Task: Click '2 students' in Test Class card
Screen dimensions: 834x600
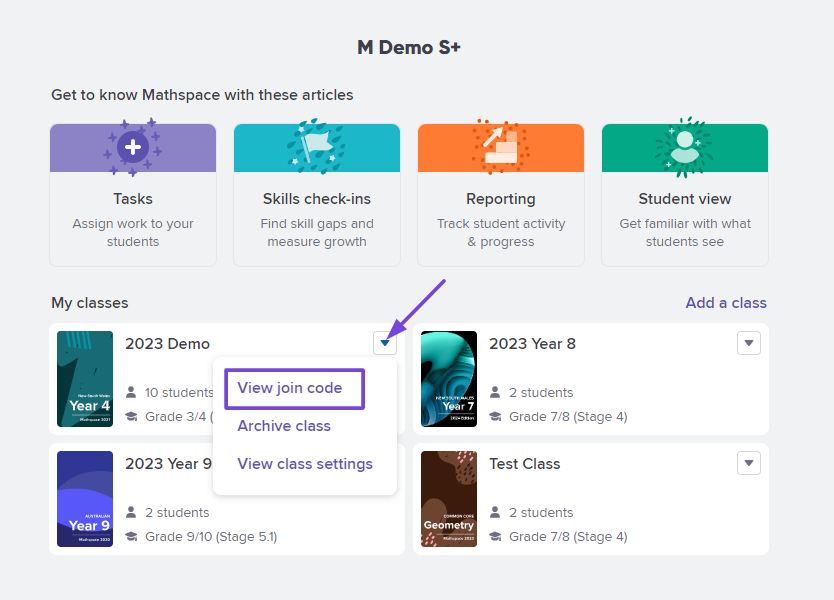Action: pyautogui.click(x=541, y=512)
